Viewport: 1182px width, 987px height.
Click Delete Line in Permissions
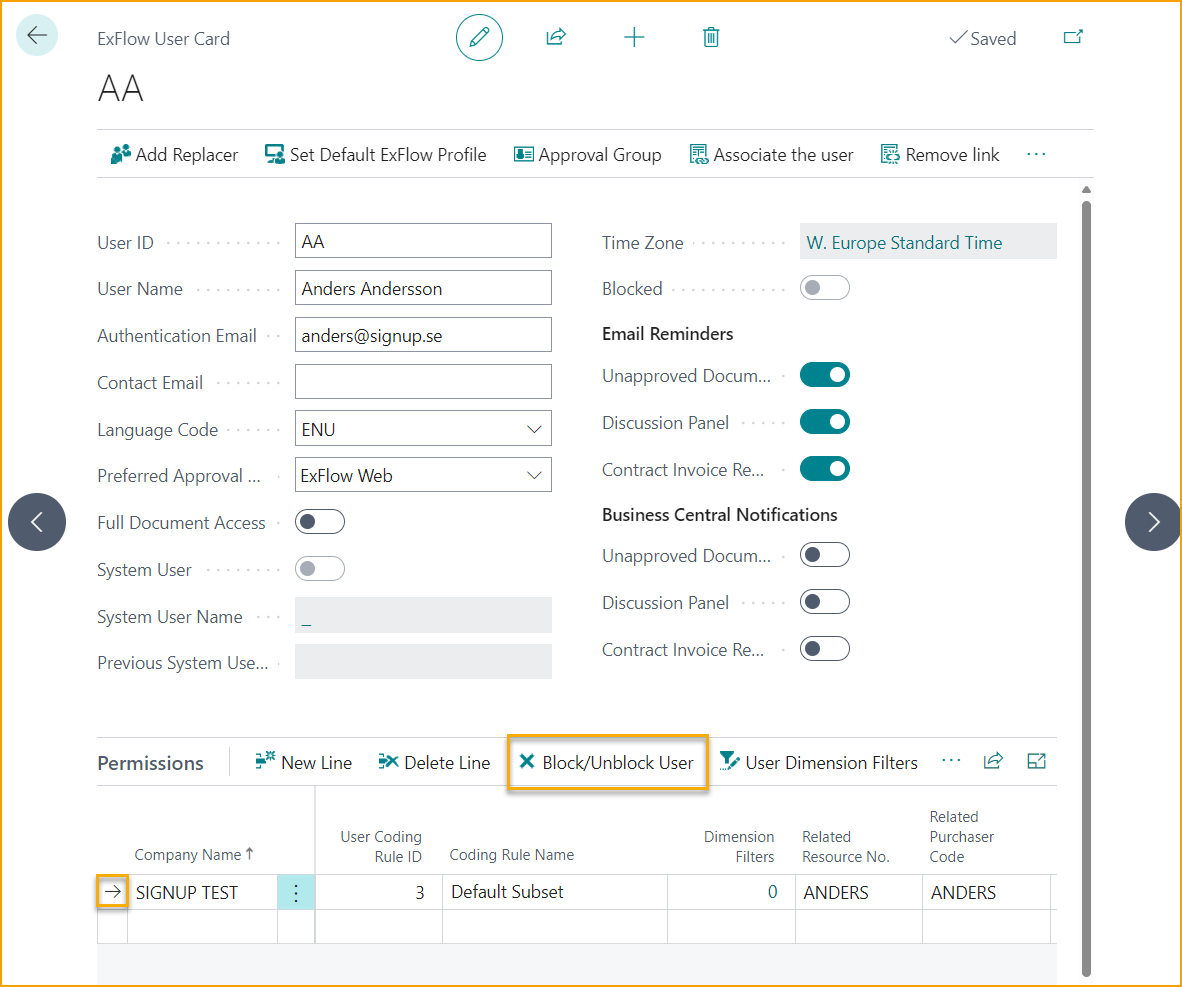[x=433, y=762]
